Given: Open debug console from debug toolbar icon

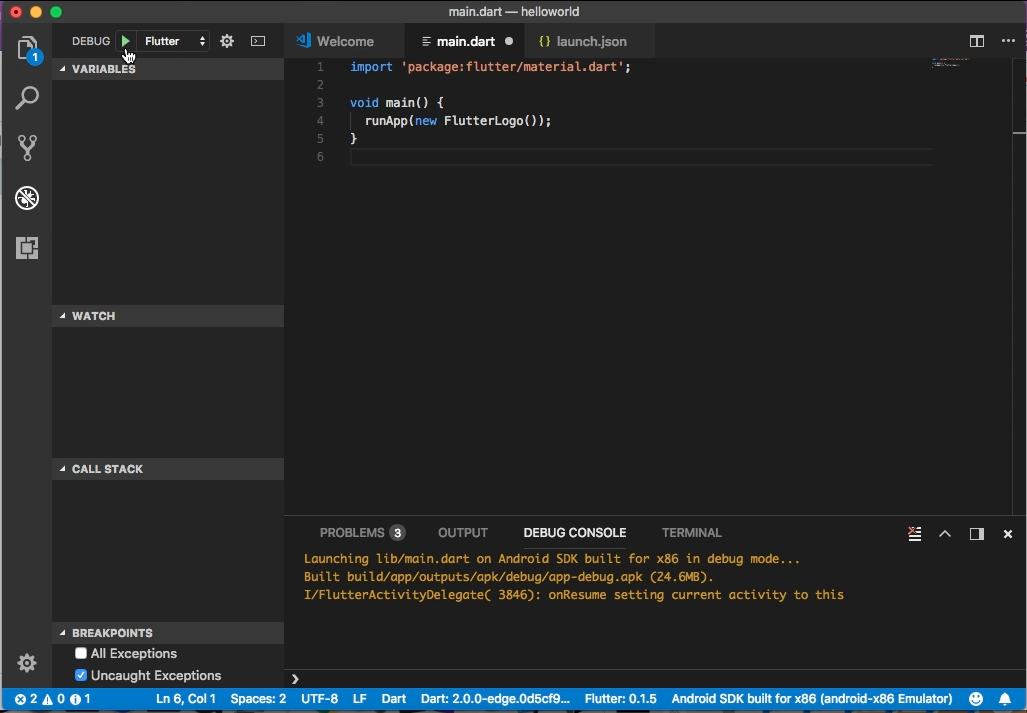Looking at the screenshot, I should 258,41.
